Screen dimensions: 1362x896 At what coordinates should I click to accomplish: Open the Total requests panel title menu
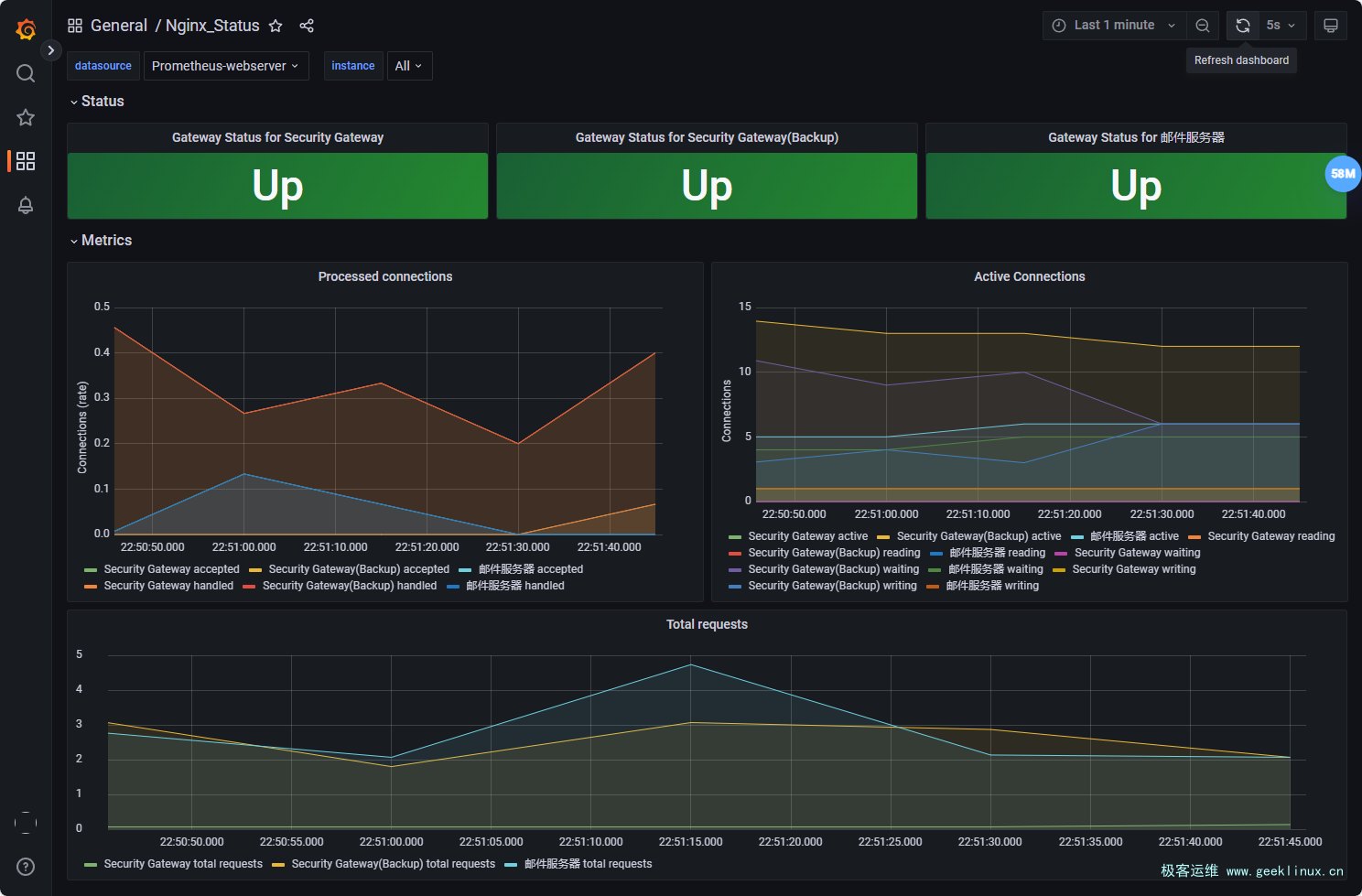click(707, 624)
